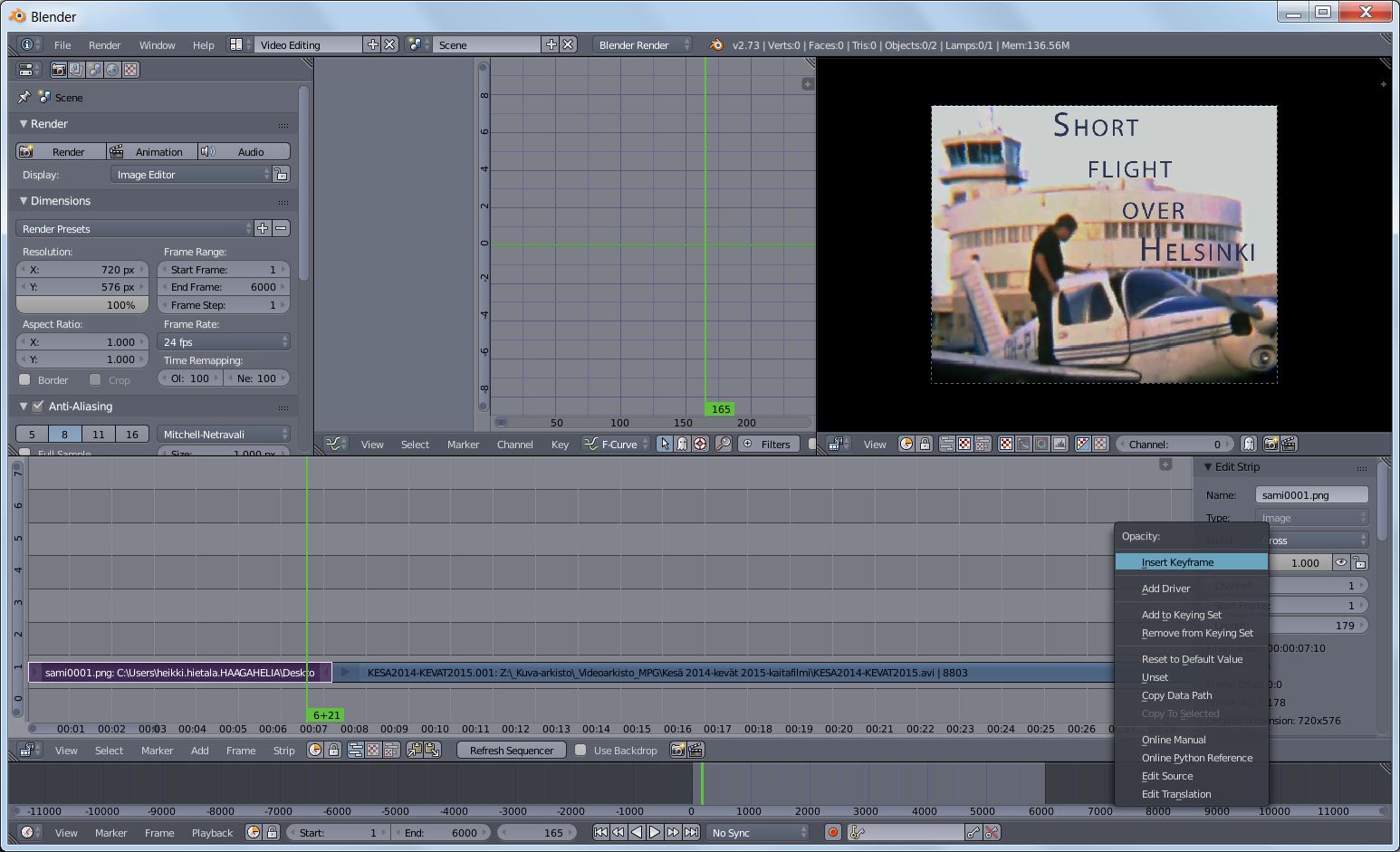Open the Display Image Editor dropdown

(192, 174)
